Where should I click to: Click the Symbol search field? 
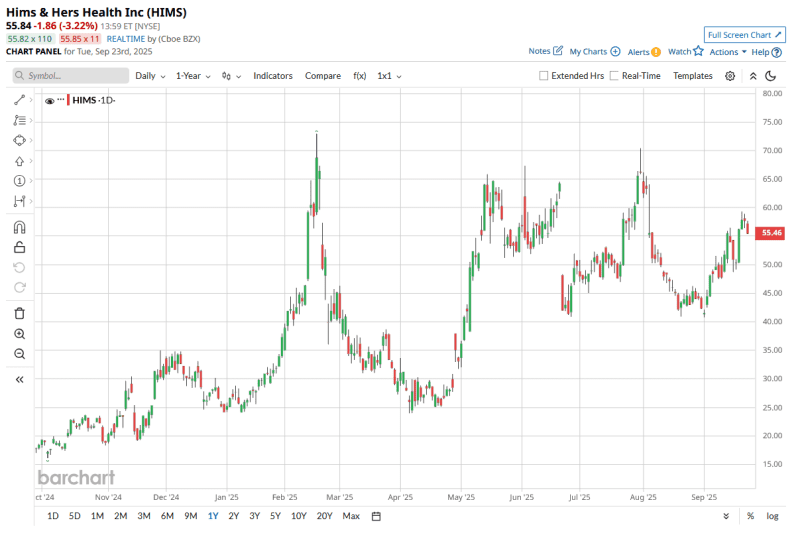tap(70, 76)
